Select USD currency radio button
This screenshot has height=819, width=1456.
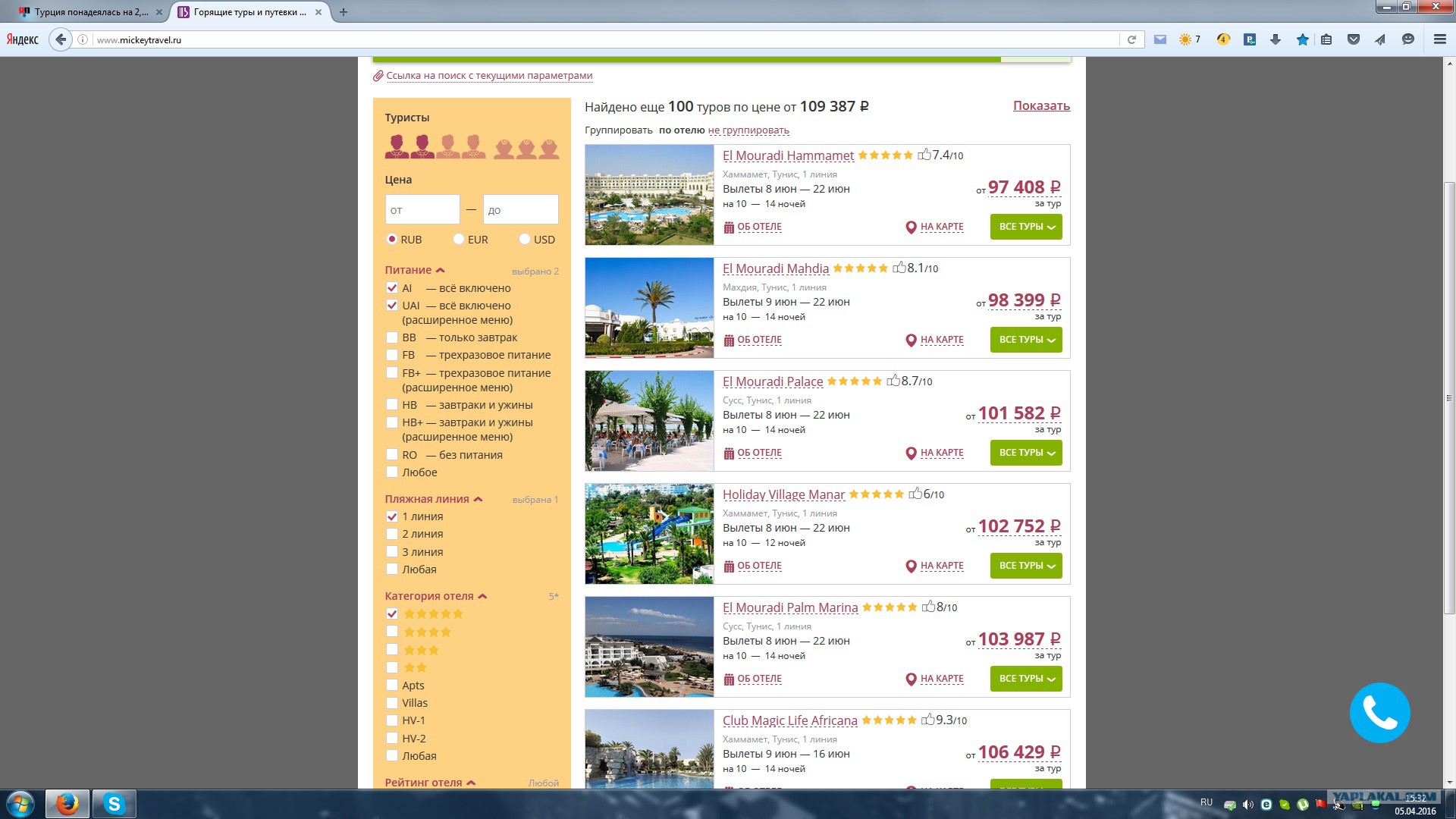(525, 239)
